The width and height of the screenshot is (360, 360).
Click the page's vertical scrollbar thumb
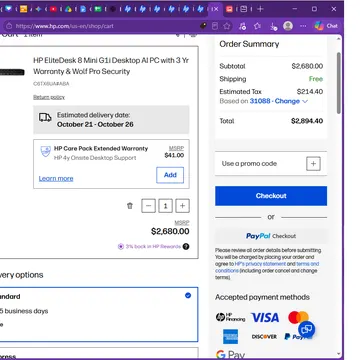coord(339,83)
